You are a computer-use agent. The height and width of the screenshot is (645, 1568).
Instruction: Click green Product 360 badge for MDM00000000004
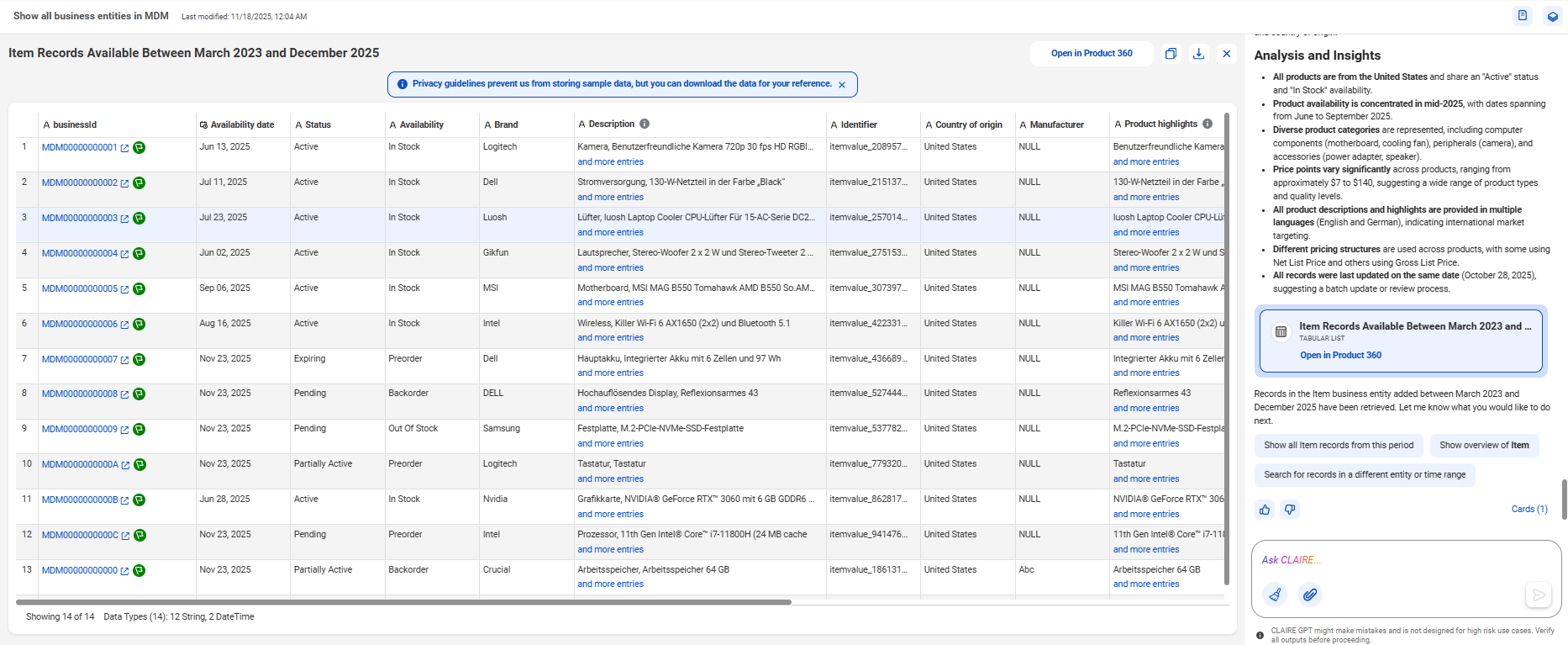tap(139, 254)
